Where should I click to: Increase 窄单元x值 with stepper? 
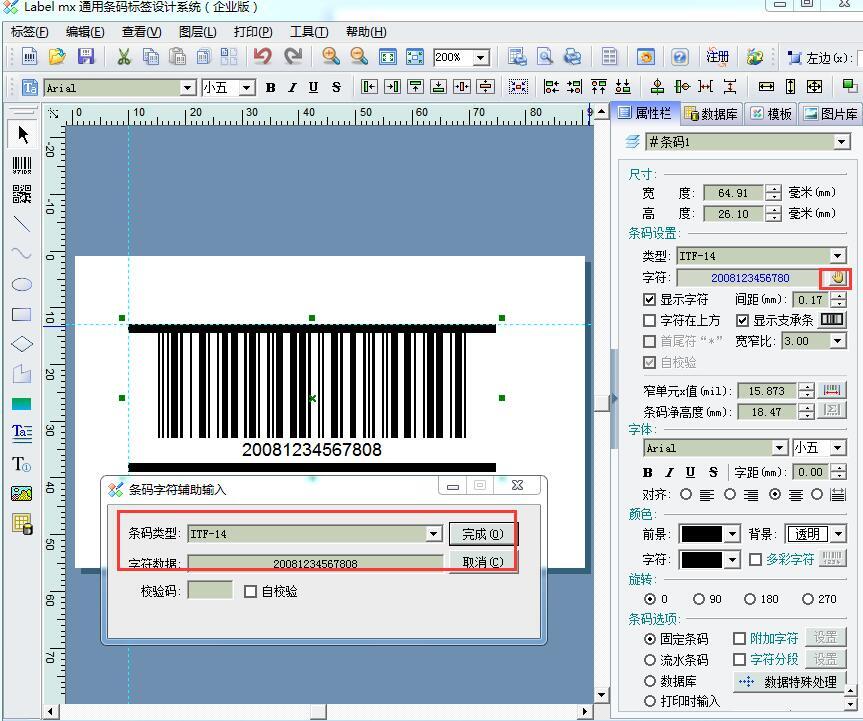pos(807,387)
